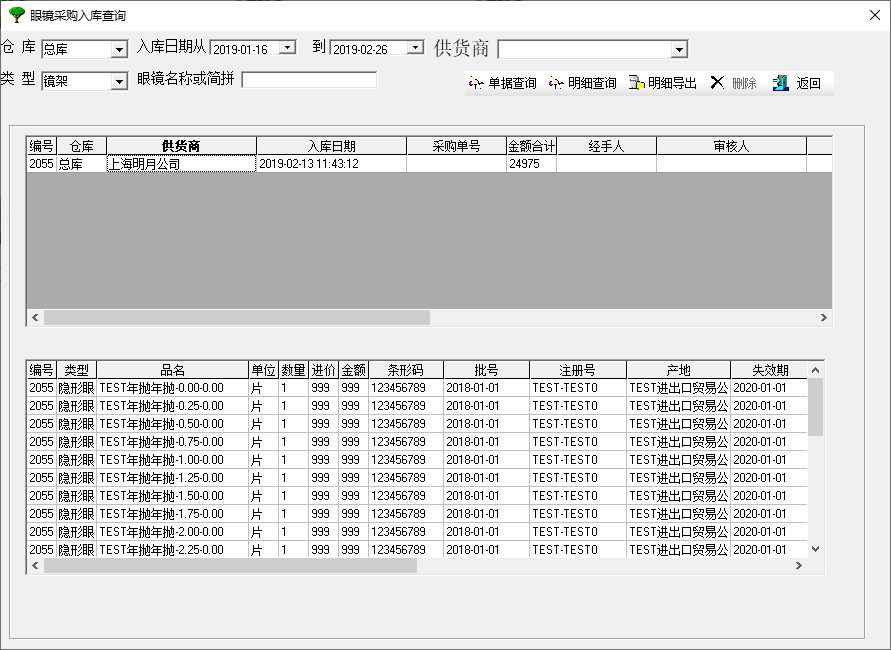Click the 入库日期 column header
The height and width of the screenshot is (650, 891).
click(x=330, y=144)
